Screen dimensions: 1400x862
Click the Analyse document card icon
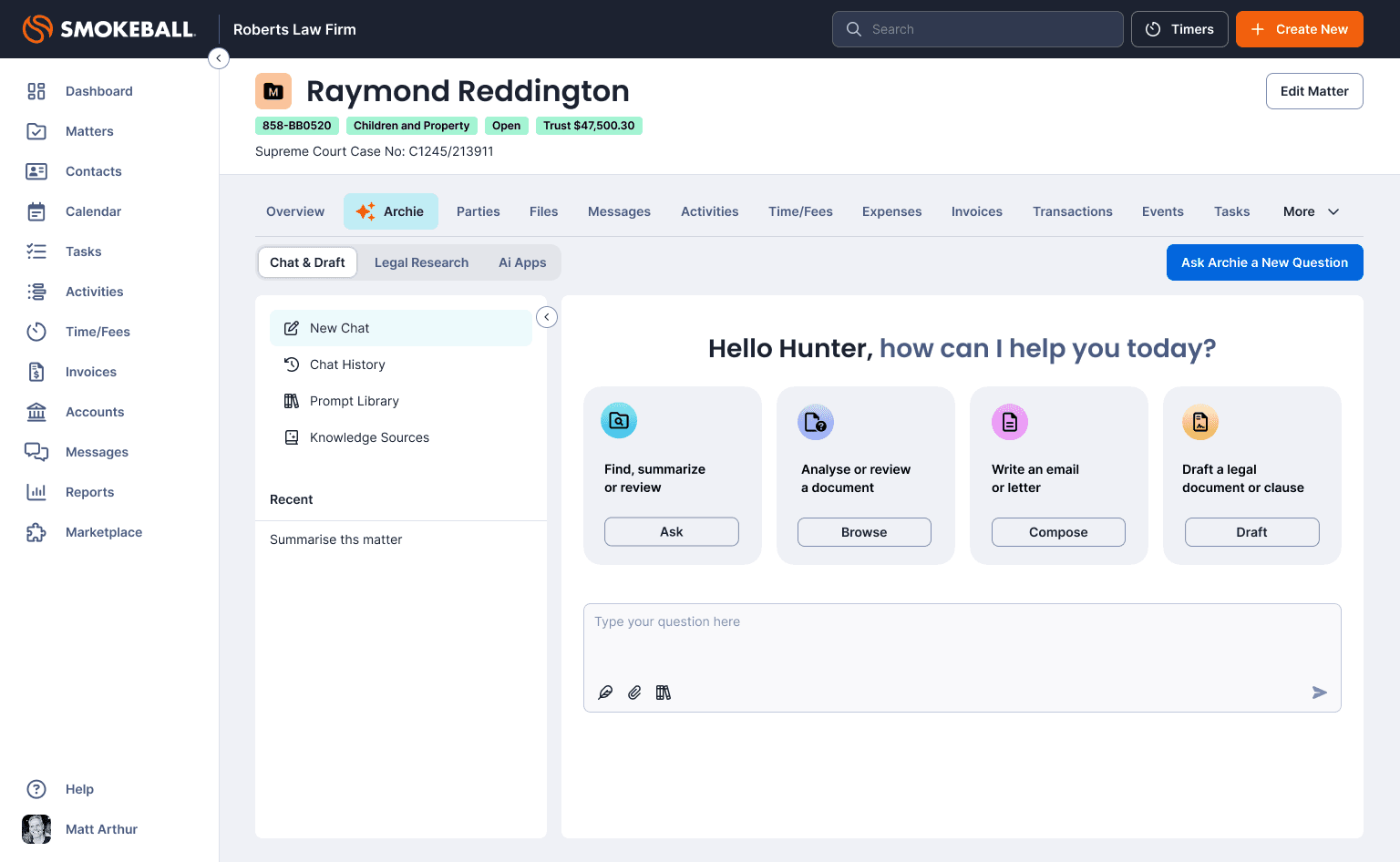pos(816,422)
